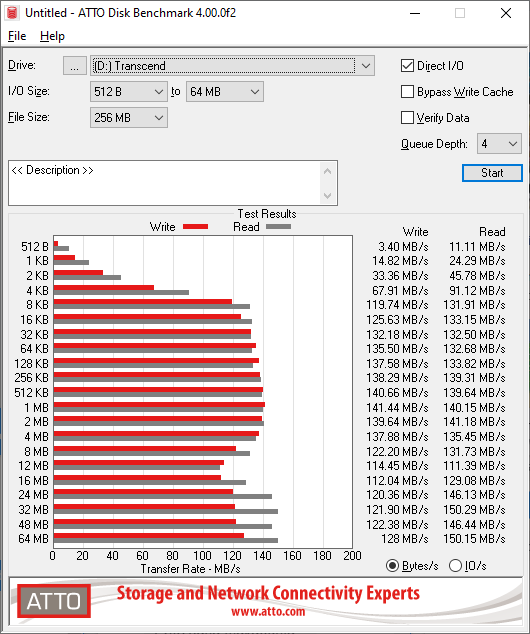The height and width of the screenshot is (634, 530).
Task: Click the write value '3.40 MB/s'
Action: 403,246
